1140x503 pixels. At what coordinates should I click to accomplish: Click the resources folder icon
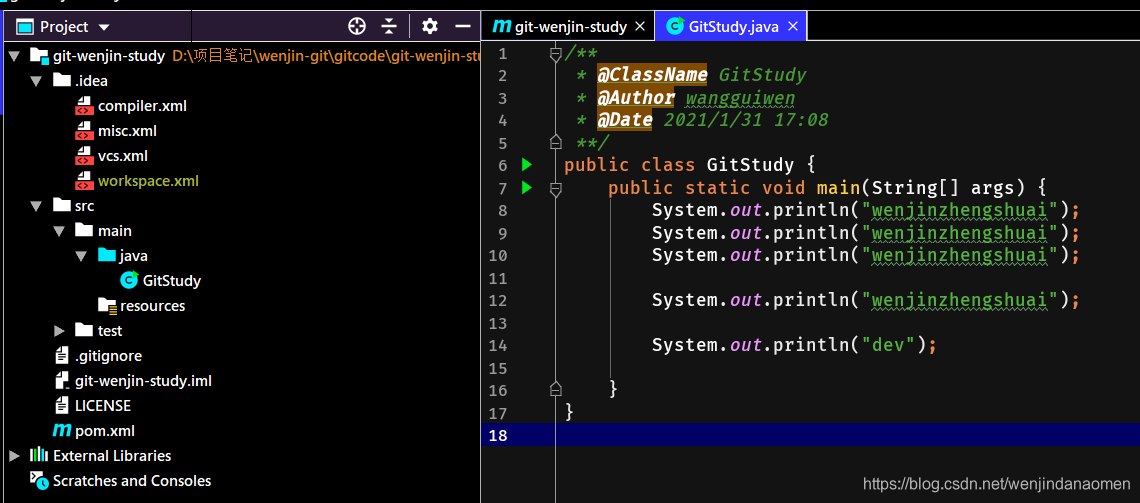point(107,305)
